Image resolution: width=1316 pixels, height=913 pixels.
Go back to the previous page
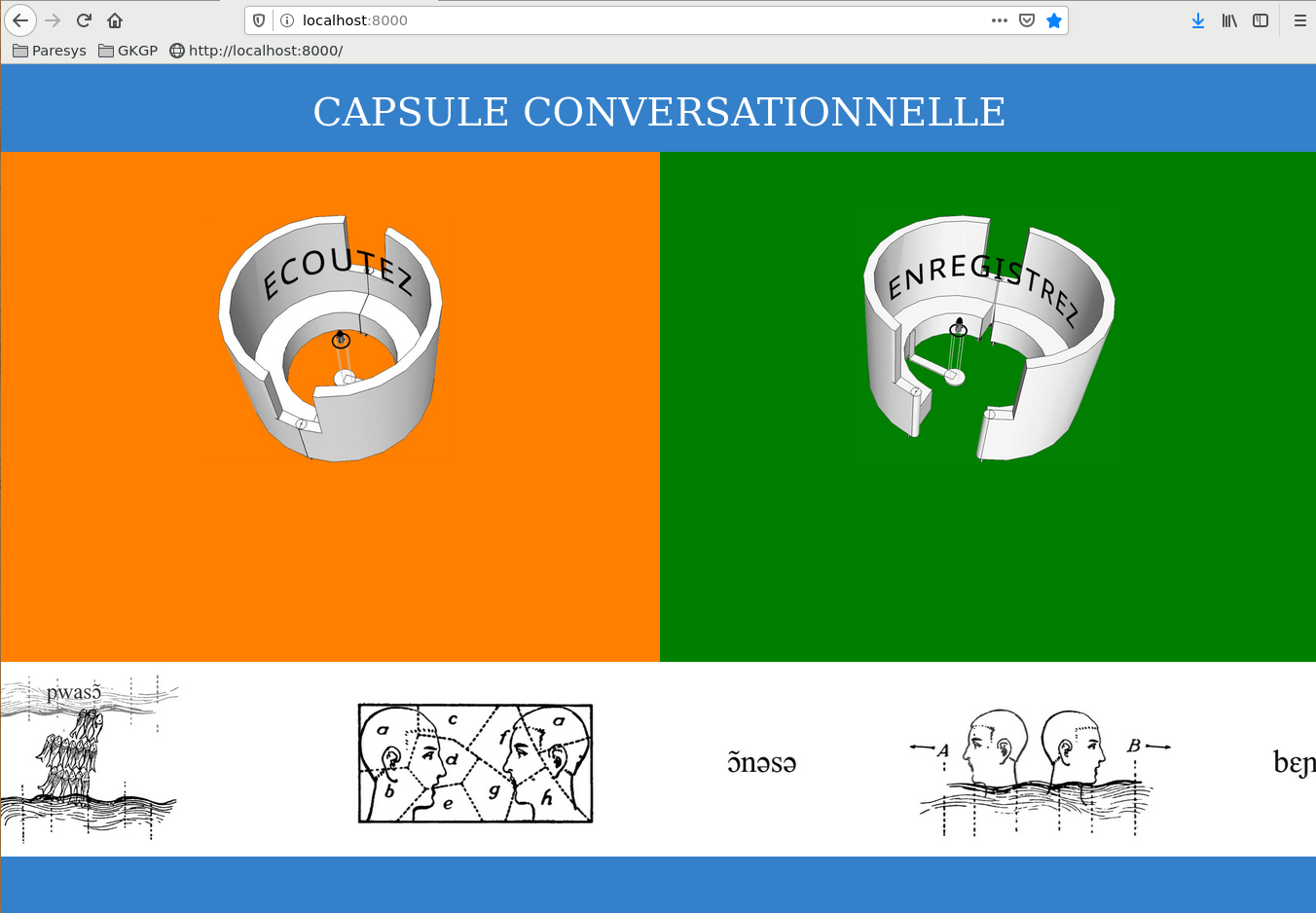(x=20, y=20)
